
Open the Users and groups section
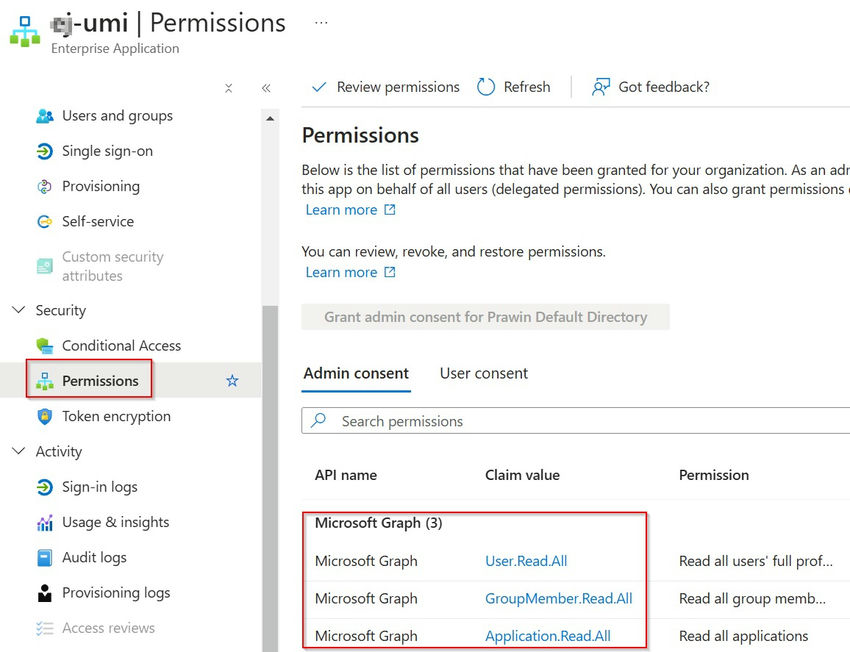click(117, 116)
